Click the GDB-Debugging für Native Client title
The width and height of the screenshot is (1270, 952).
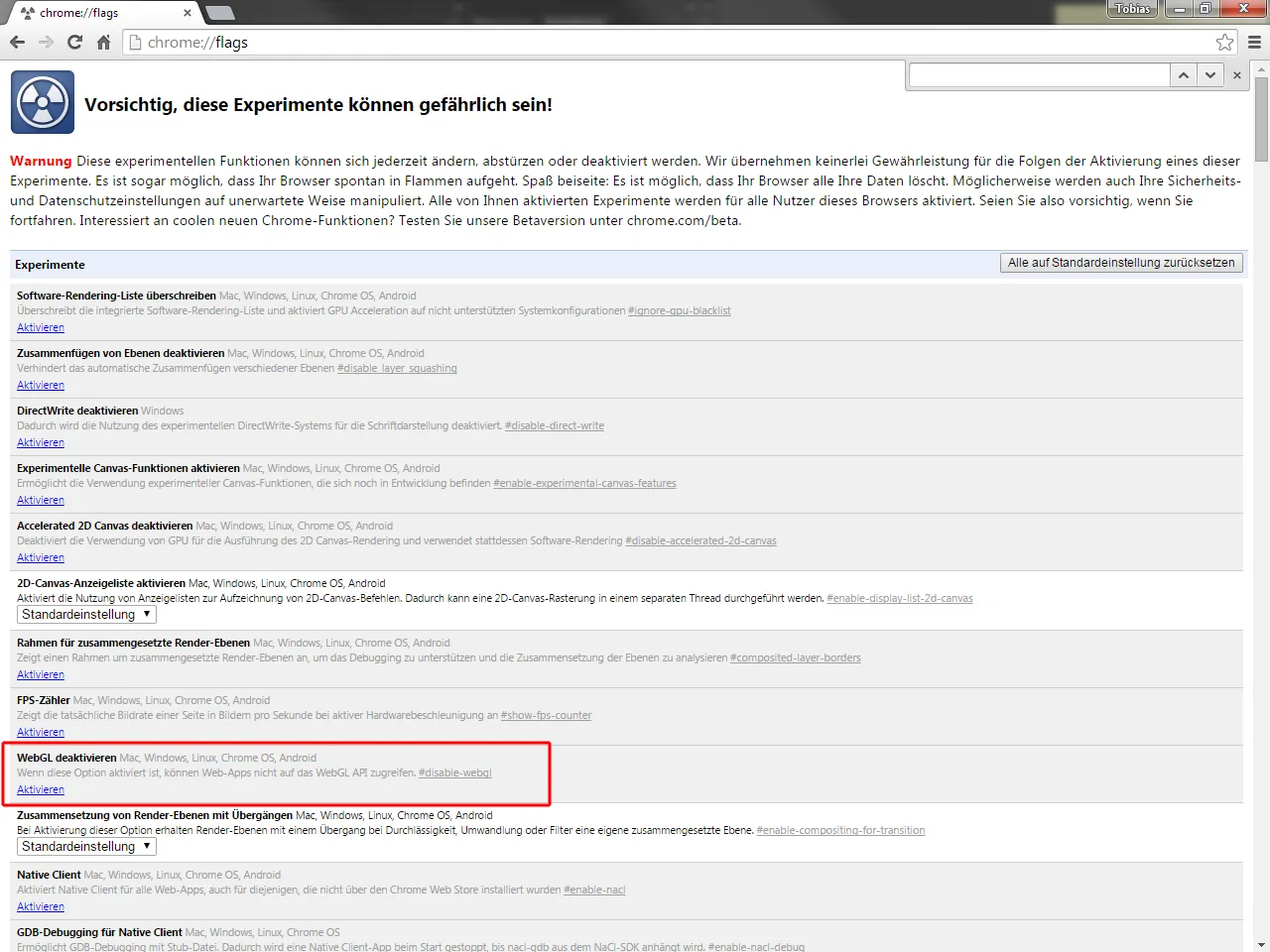99,932
